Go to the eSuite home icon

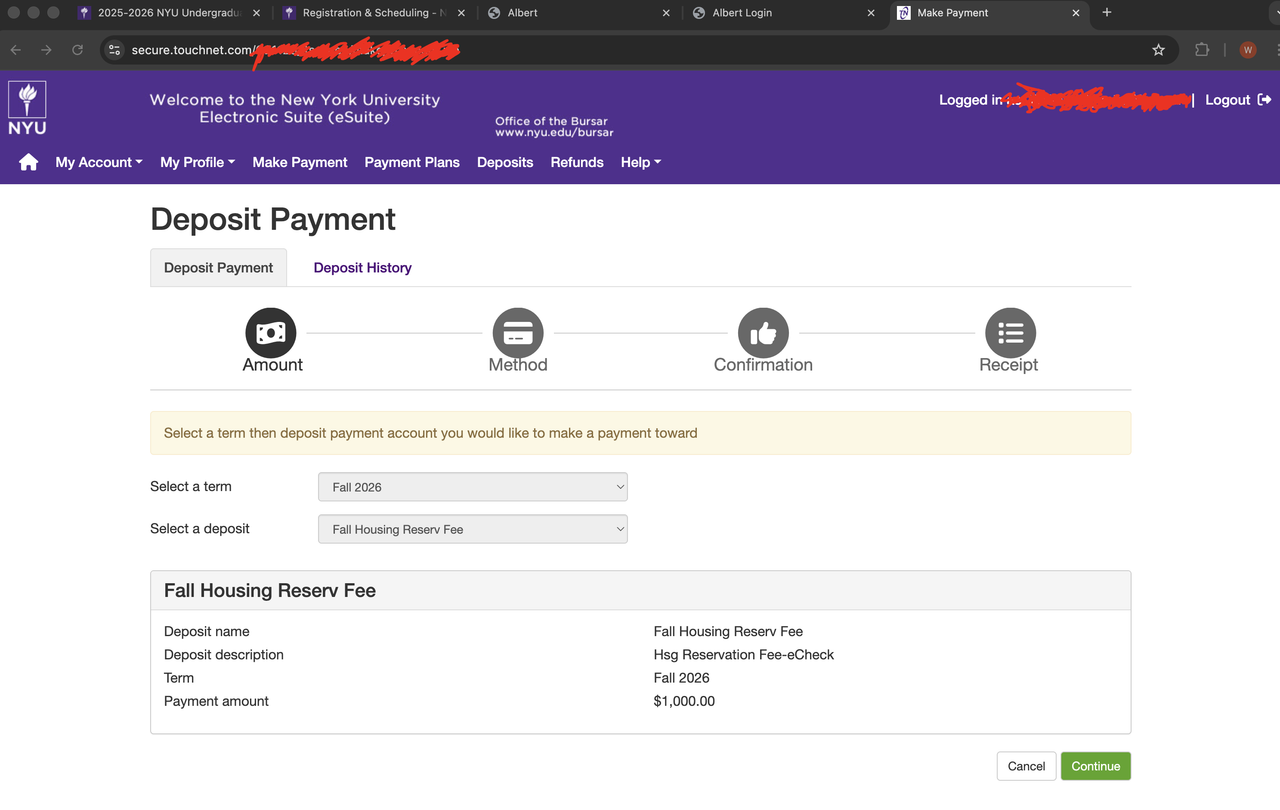click(x=28, y=162)
